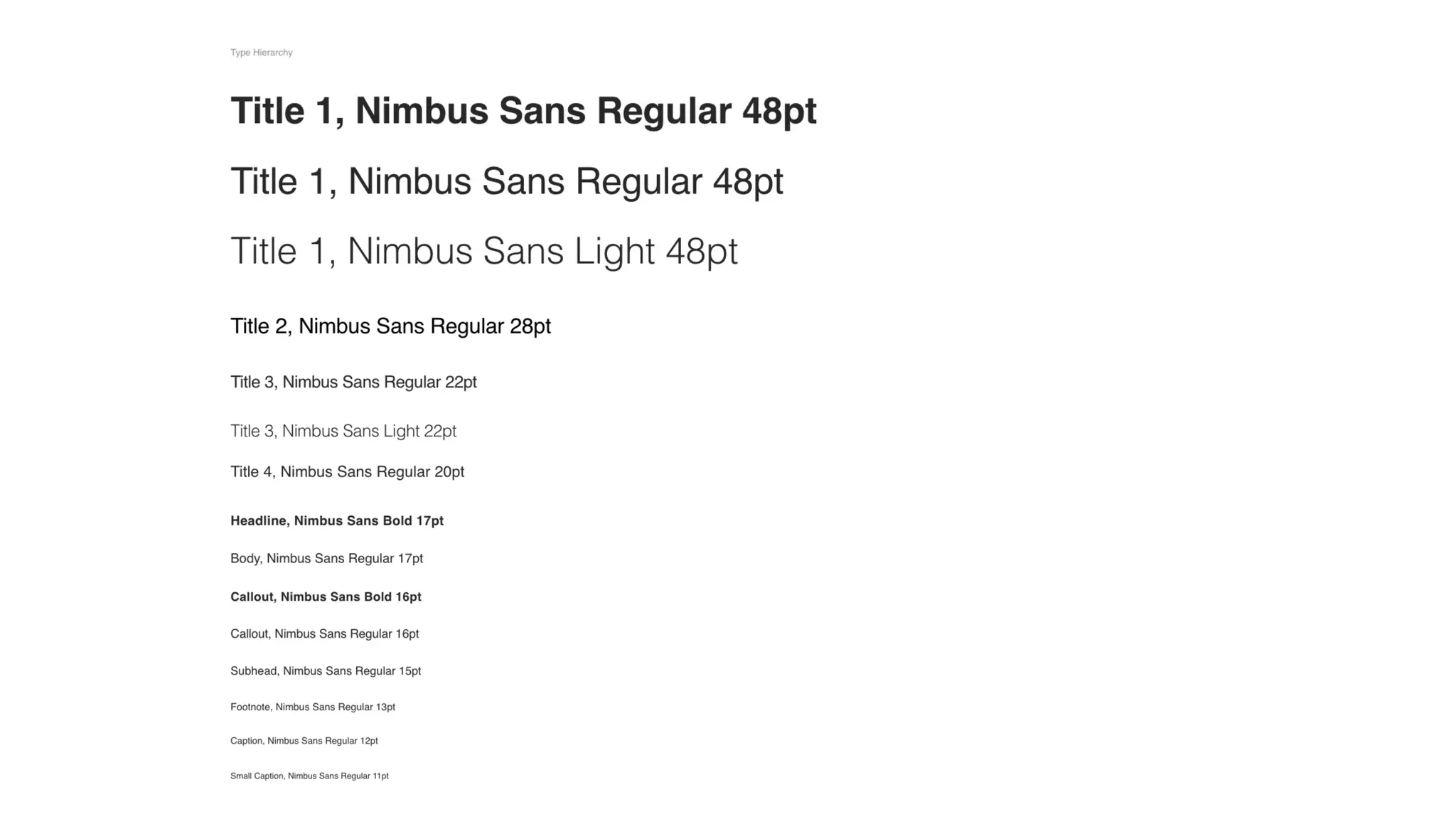Click Title 2, Nimbus Sans Regular 28pt
The height and width of the screenshot is (819, 1456).
(x=390, y=326)
